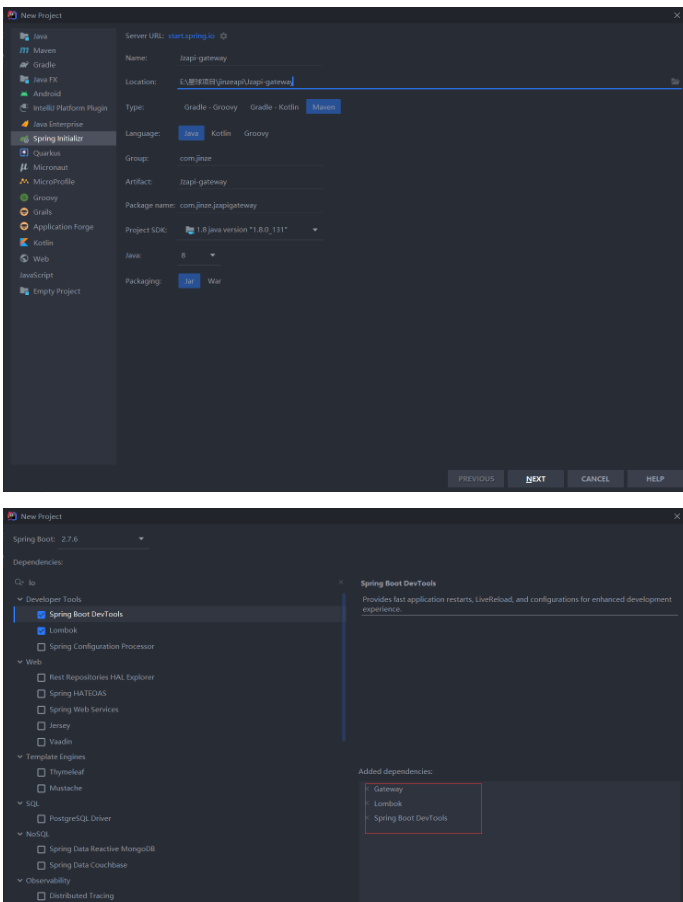Check Rest Repositories HAL Explorer
Viewport: 683px width, 902px height.
pos(41,678)
